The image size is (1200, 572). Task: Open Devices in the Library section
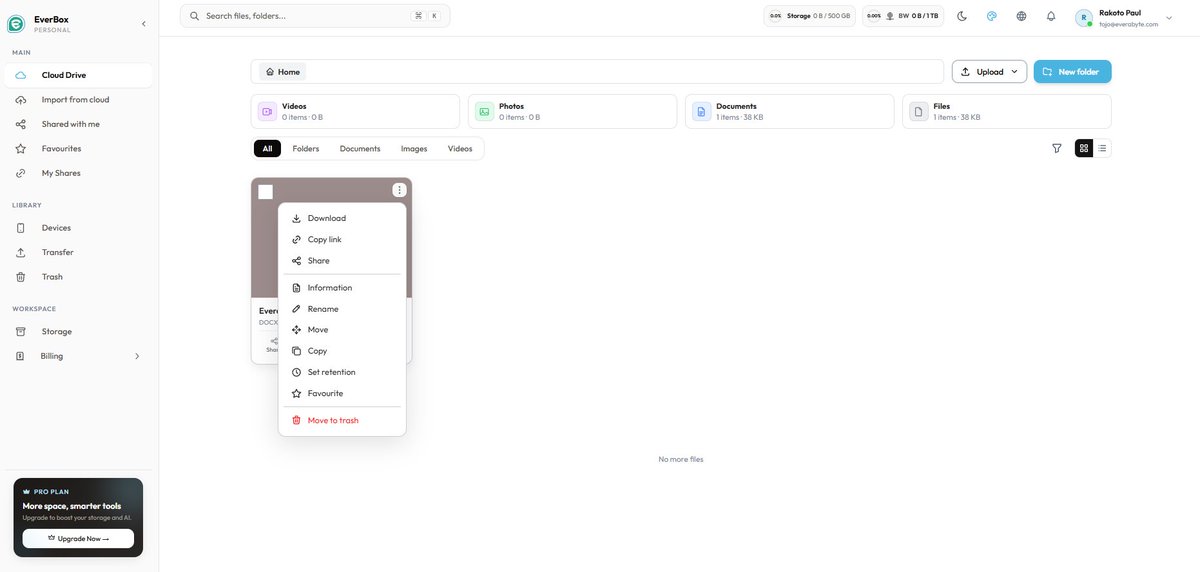(x=78, y=228)
